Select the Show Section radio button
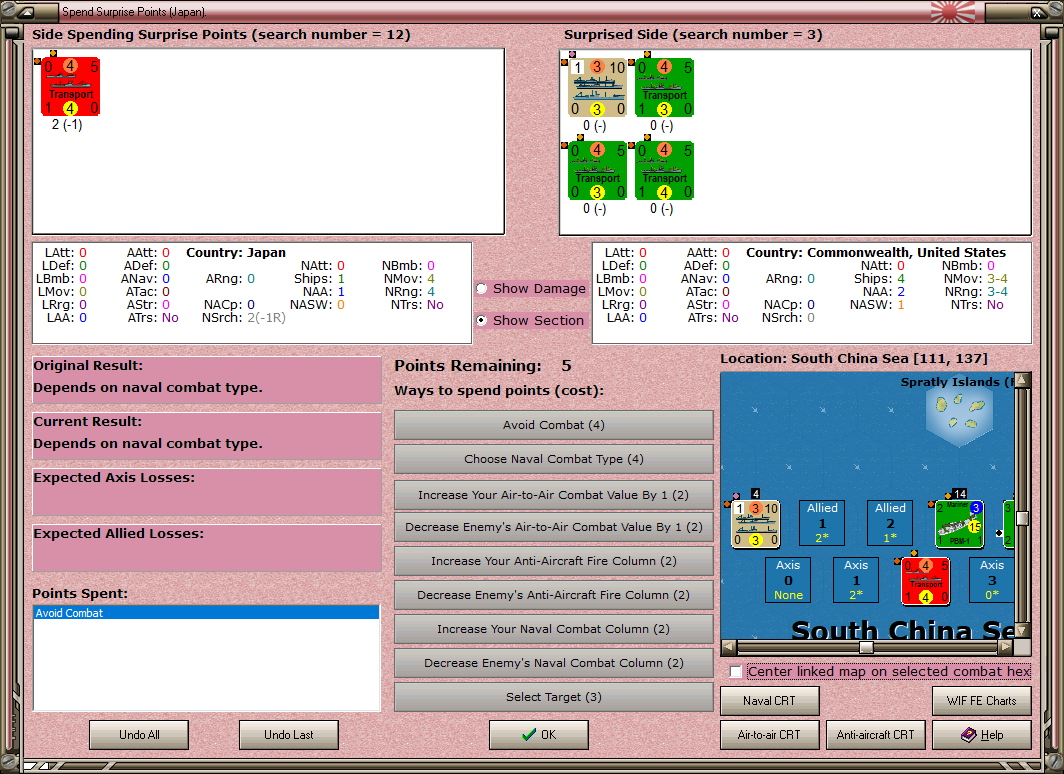This screenshot has width=1064, height=774. [482, 320]
